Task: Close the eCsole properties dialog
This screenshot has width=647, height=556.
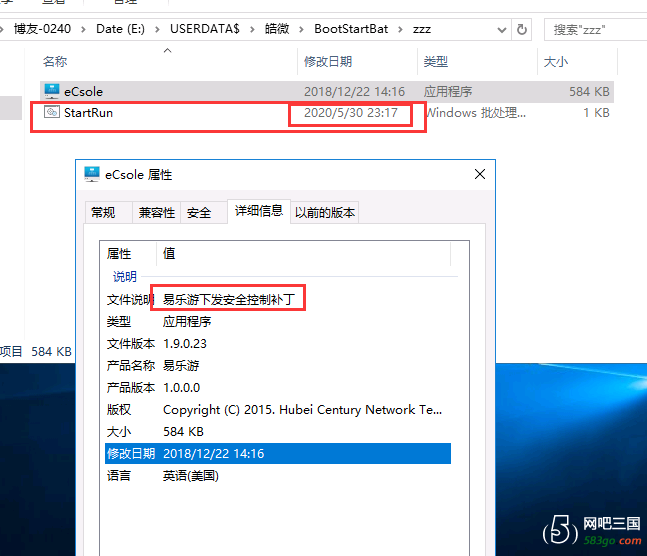Action: [480, 174]
